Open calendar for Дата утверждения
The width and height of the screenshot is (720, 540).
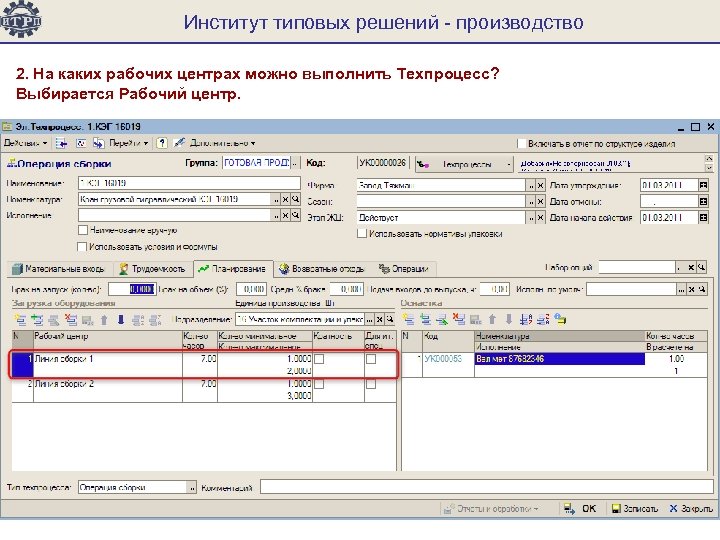click(703, 186)
